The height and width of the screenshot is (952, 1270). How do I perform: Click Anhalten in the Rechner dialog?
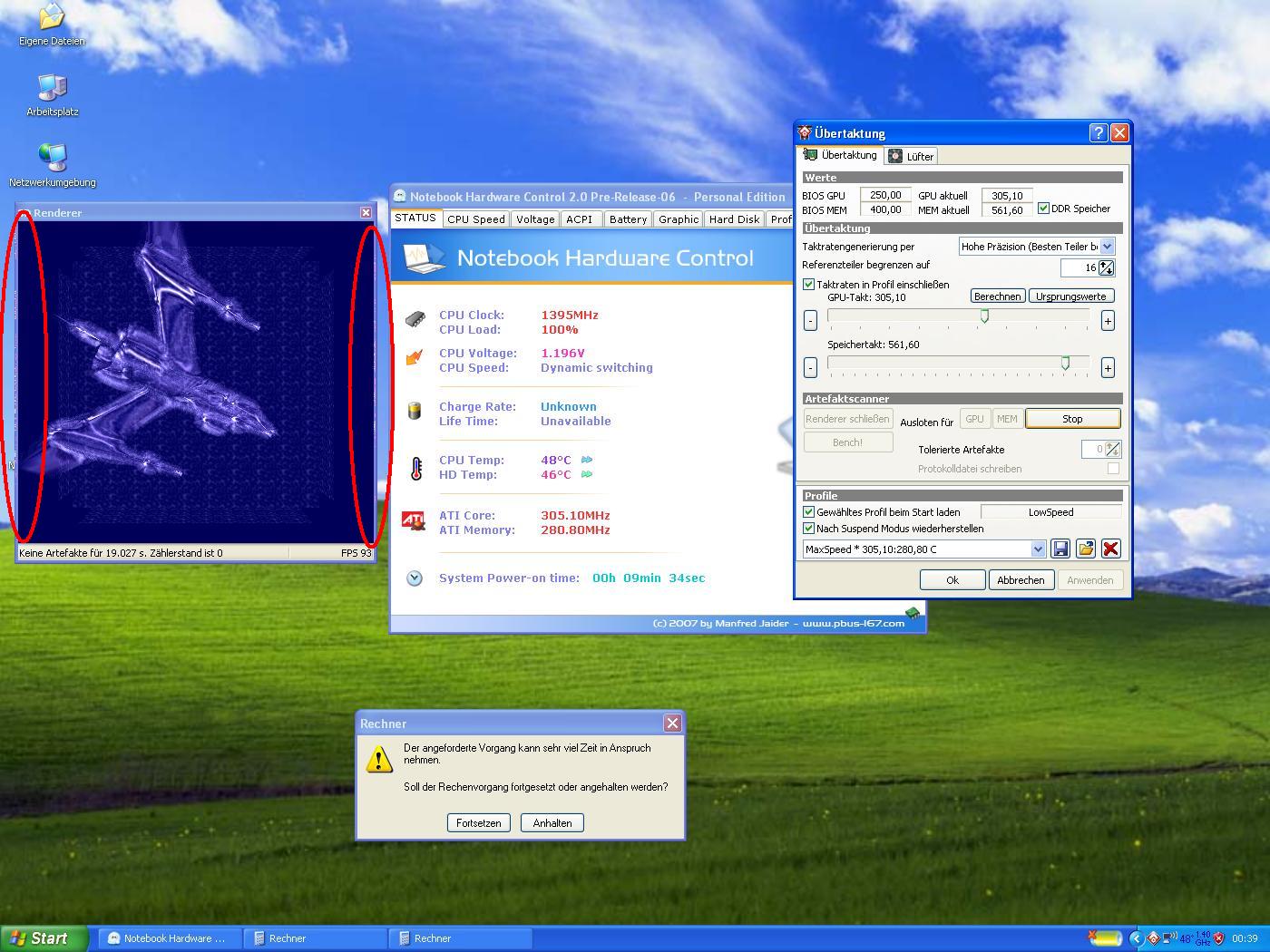[552, 823]
